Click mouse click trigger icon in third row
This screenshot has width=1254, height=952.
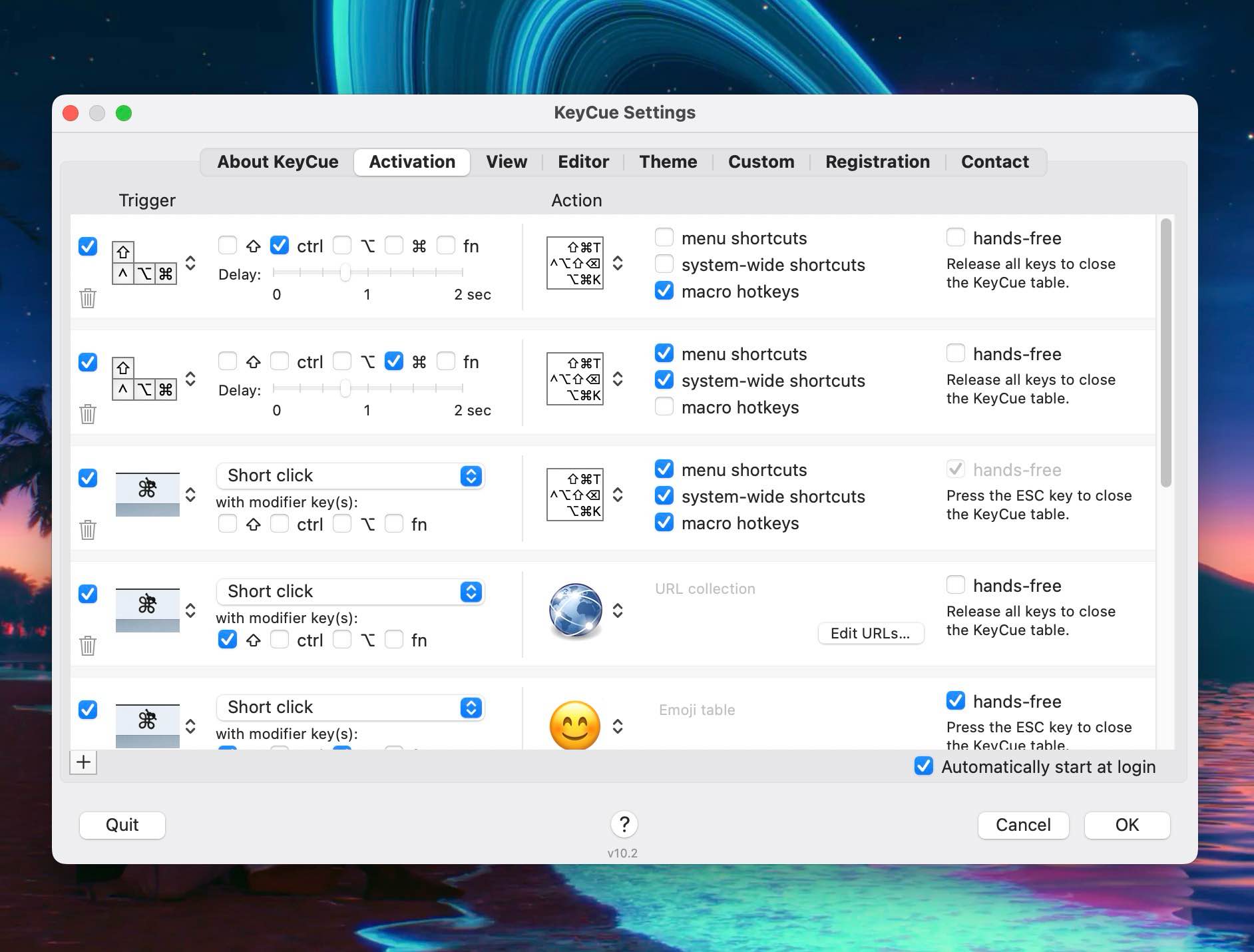148,495
